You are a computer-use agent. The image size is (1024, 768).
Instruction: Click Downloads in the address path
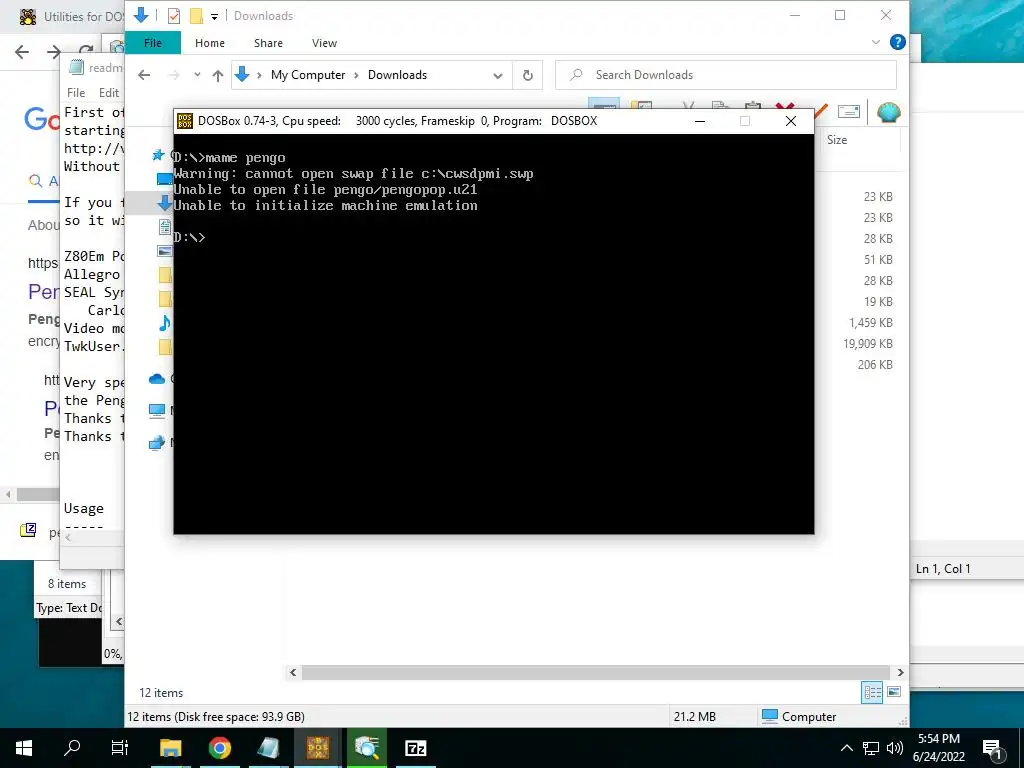(x=397, y=75)
